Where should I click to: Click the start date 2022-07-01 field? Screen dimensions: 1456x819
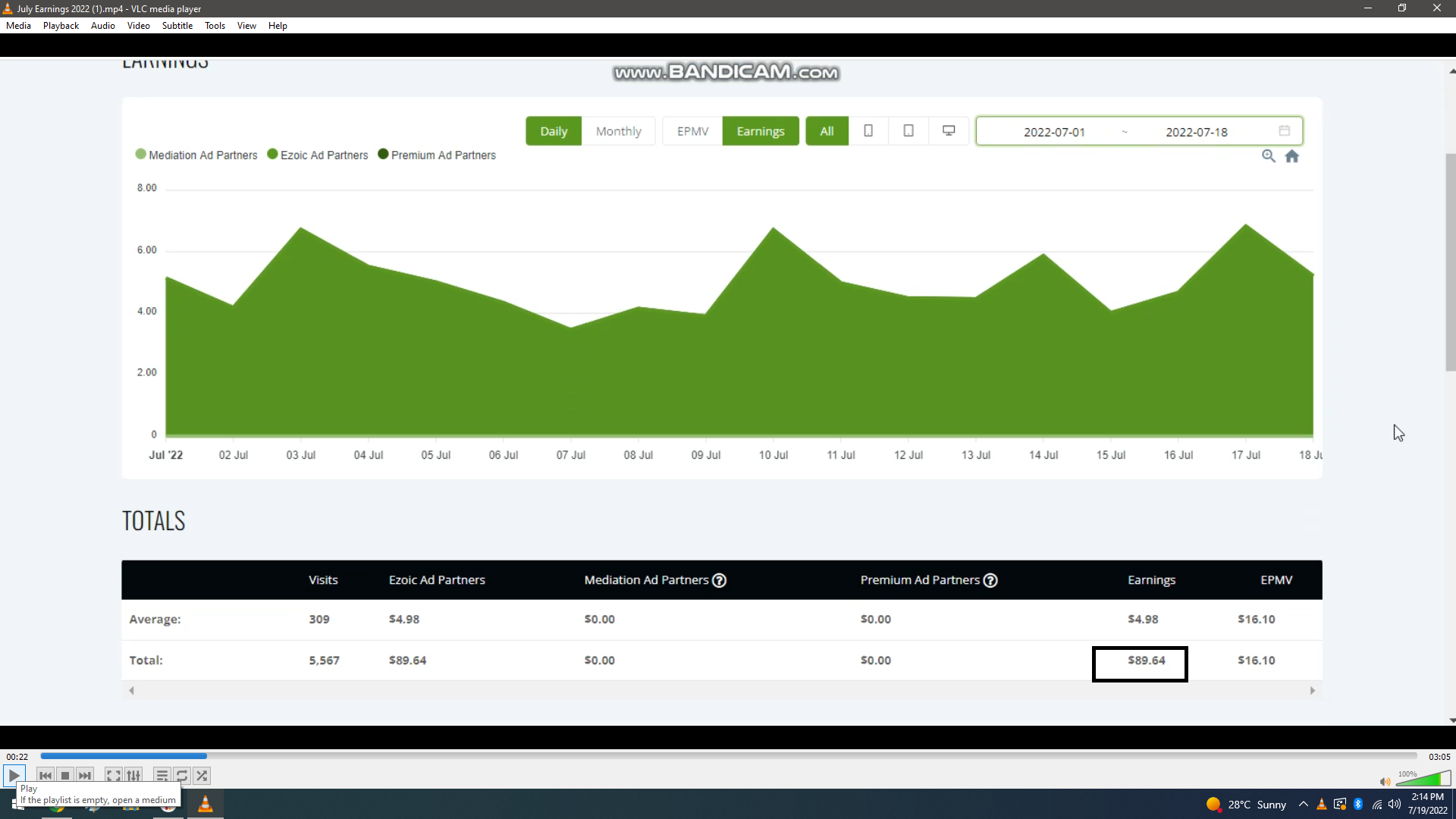click(1054, 132)
